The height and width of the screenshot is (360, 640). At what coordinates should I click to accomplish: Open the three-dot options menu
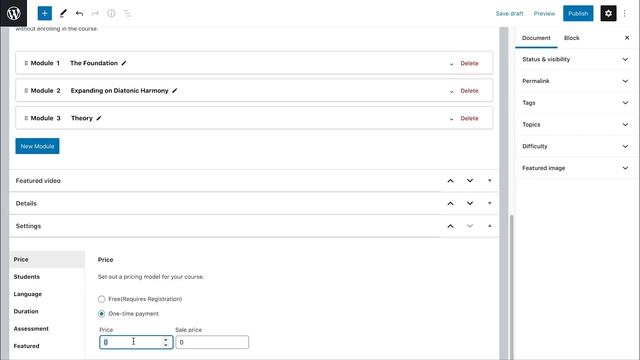coord(624,13)
